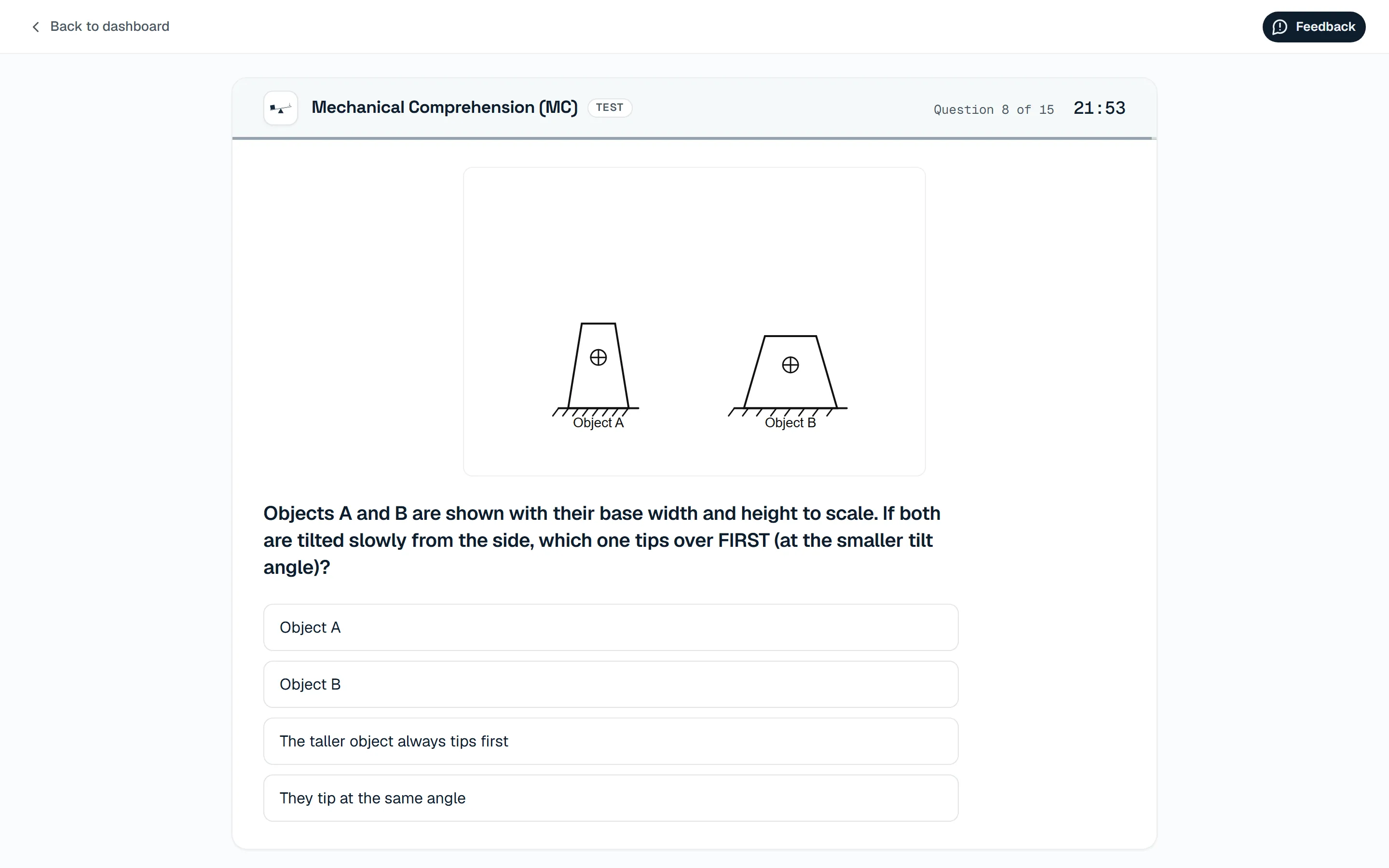Choose 'They tip at the same angle'
This screenshot has width=1389, height=868.
(611, 798)
